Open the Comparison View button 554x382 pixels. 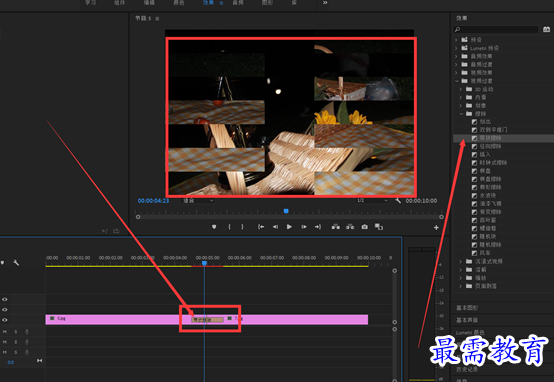pyautogui.click(x=379, y=227)
